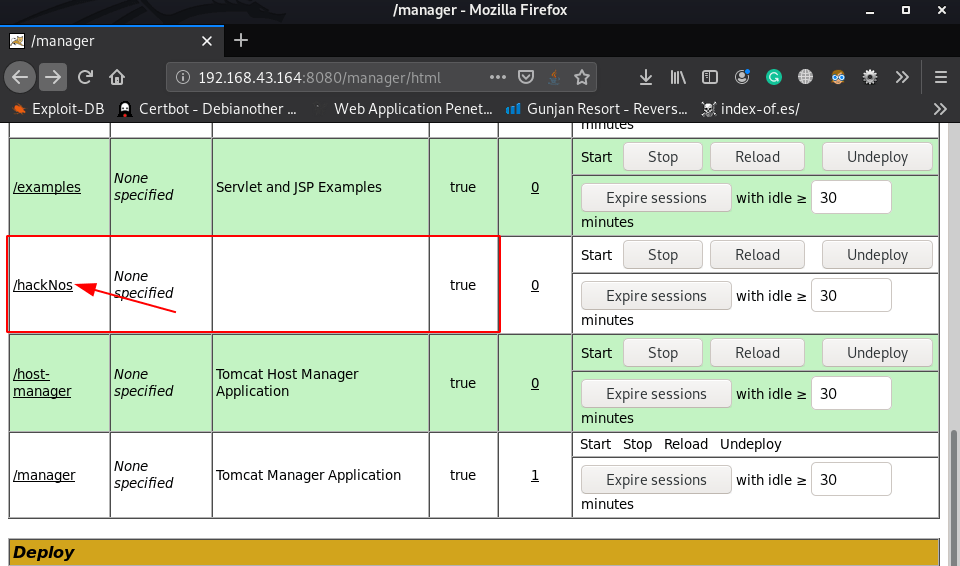The height and width of the screenshot is (566, 960).
Task: Undeploy the /host-manager application
Action: point(877,353)
